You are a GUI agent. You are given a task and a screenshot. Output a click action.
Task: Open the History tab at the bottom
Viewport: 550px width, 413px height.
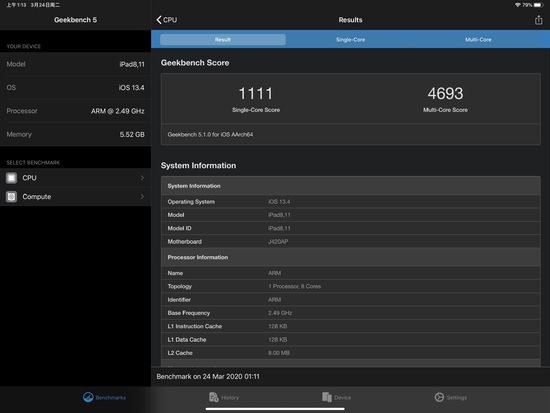click(224, 397)
